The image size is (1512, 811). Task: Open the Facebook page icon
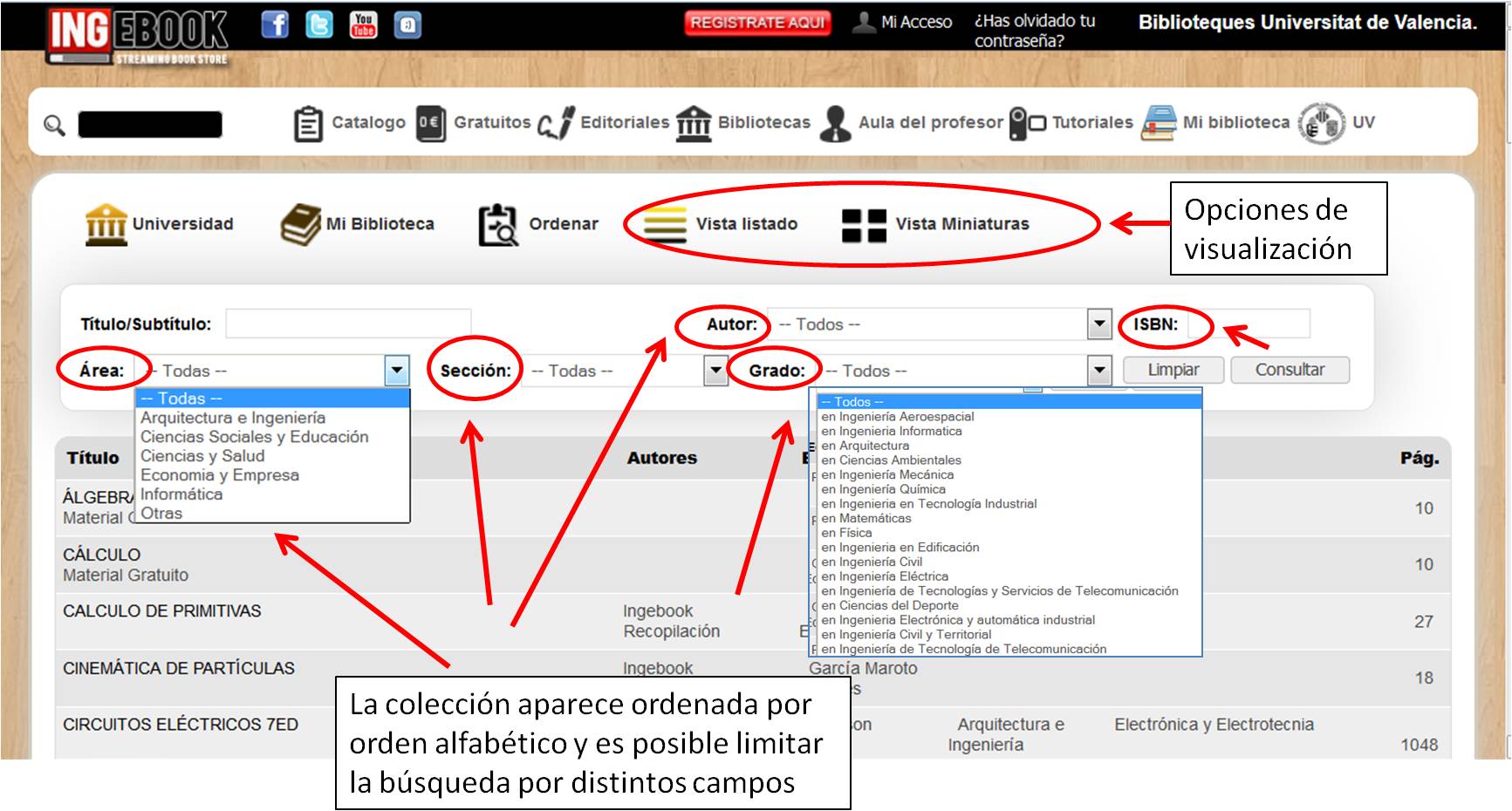coord(275,24)
